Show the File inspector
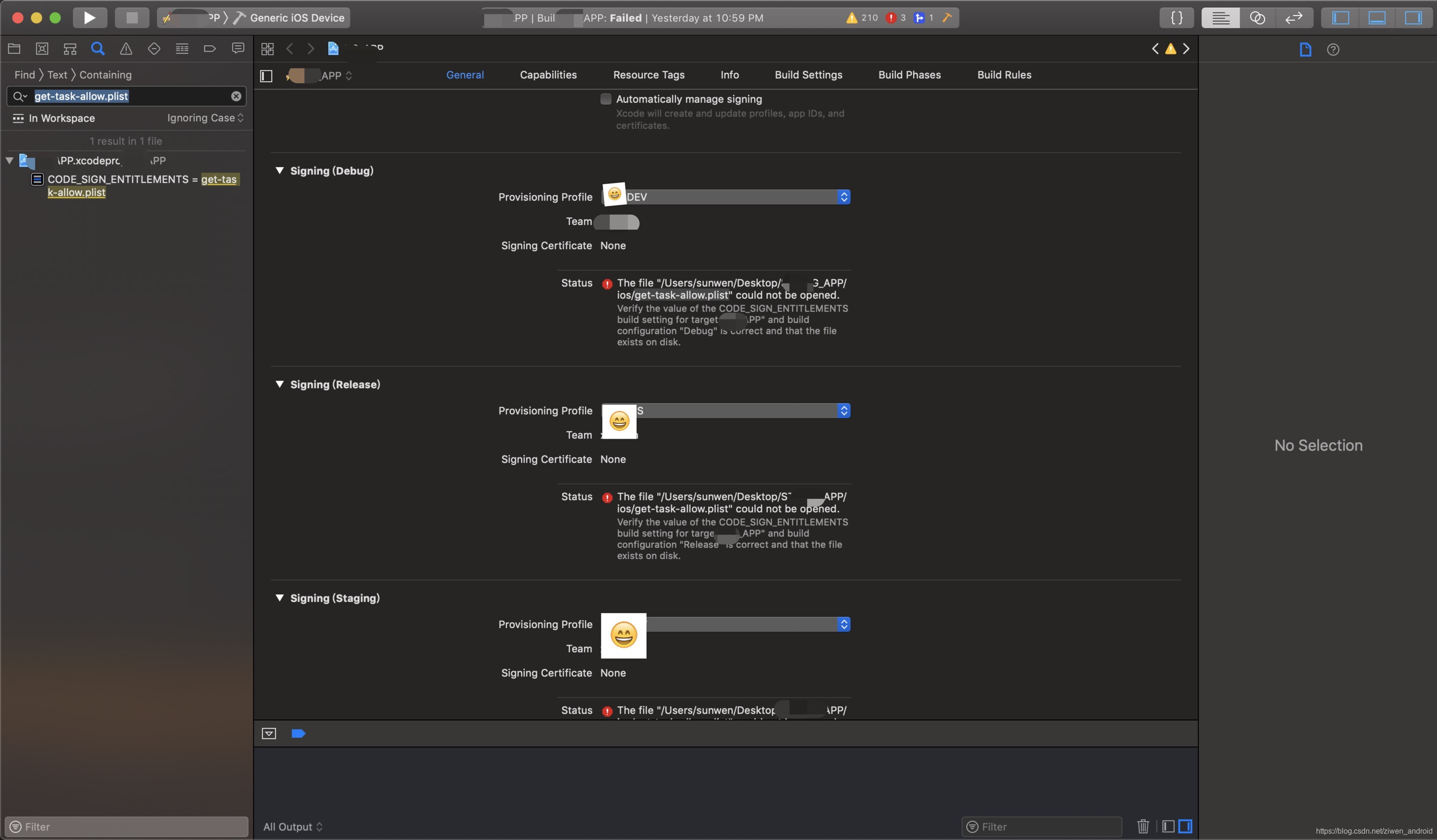 (x=1305, y=49)
